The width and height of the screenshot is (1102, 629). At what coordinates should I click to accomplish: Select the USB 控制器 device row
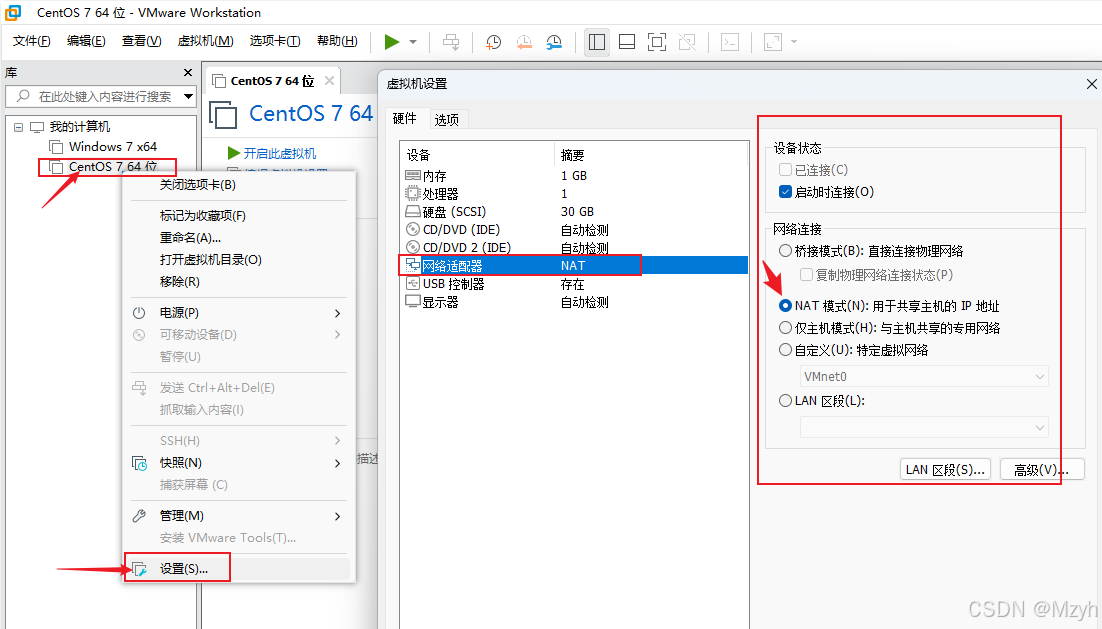(x=574, y=284)
